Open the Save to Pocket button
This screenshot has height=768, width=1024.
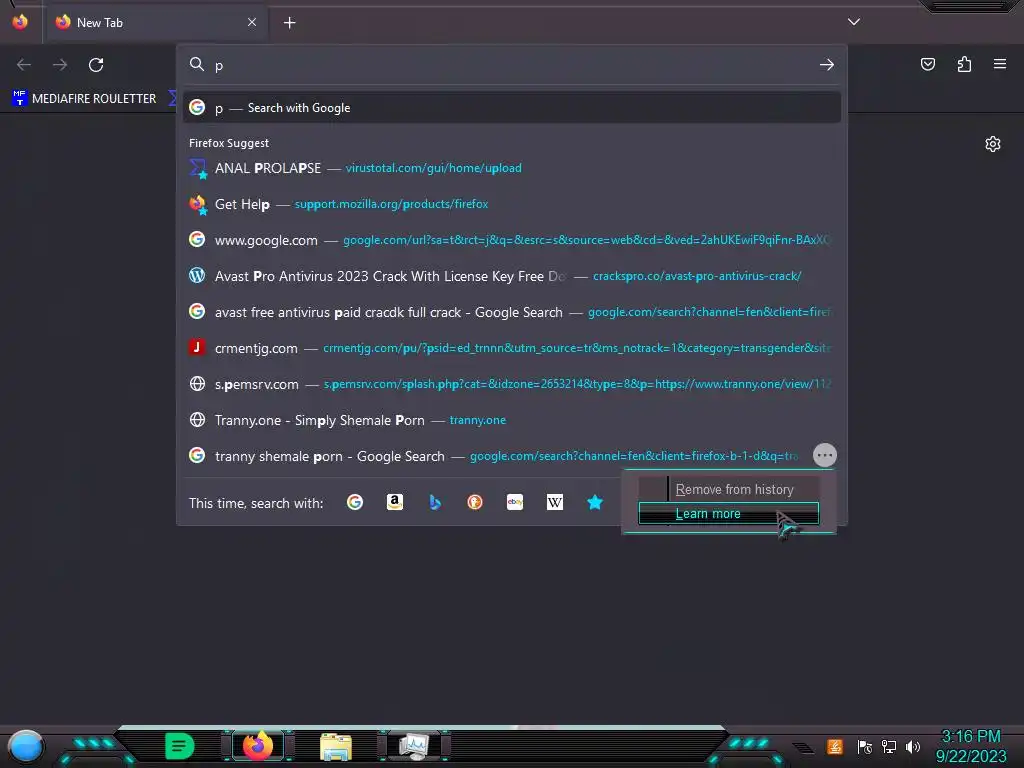point(928,64)
